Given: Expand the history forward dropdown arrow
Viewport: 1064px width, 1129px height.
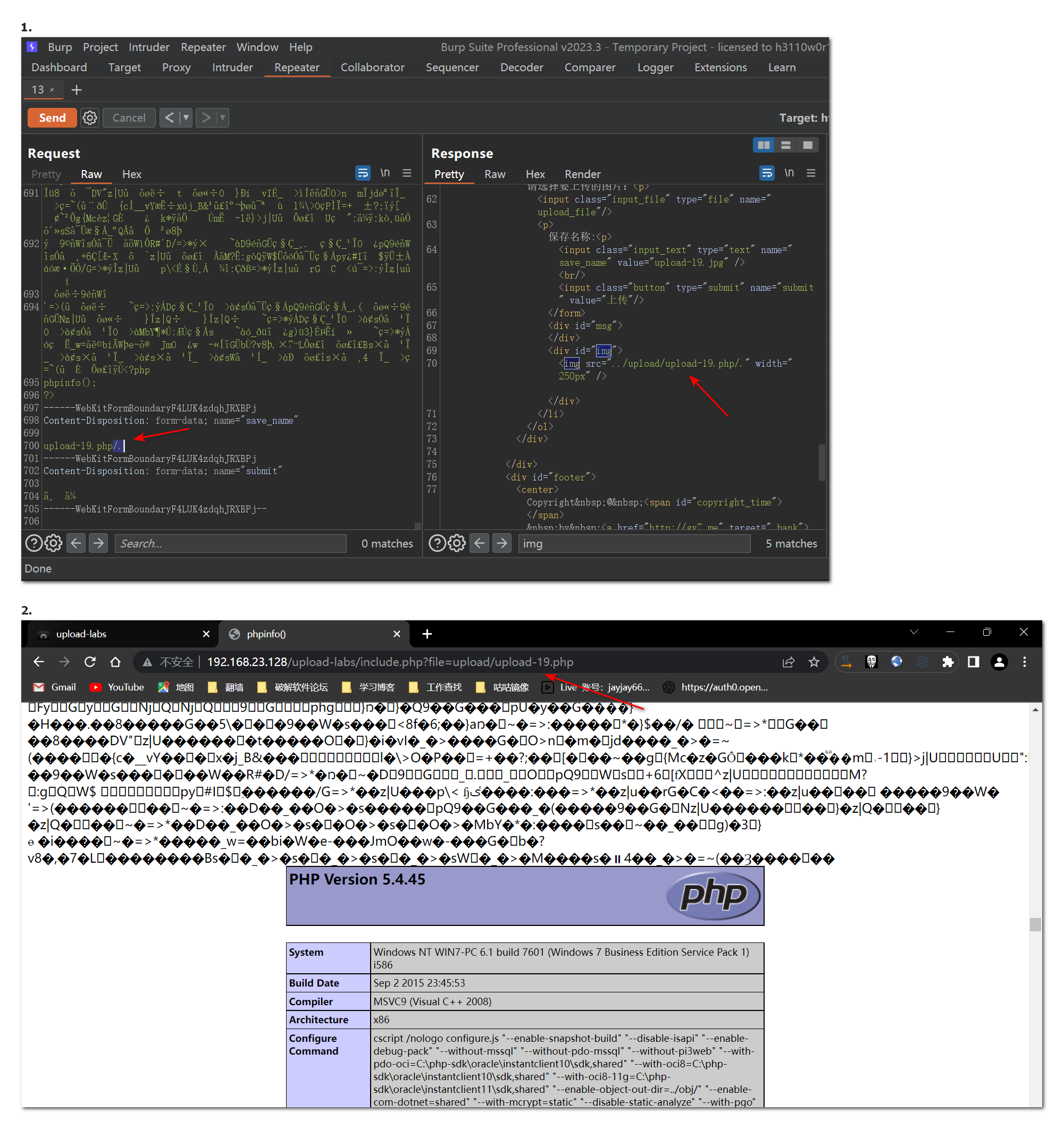Looking at the screenshot, I should pos(223,117).
